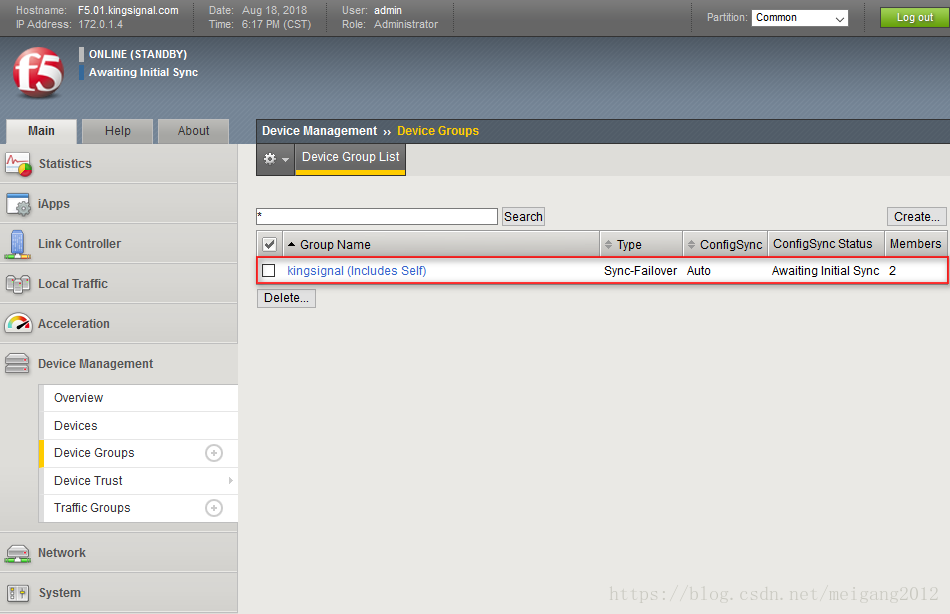Viewport: 950px width, 614px height.
Task: Click the iApps gear-window icon
Action: click(x=18, y=204)
